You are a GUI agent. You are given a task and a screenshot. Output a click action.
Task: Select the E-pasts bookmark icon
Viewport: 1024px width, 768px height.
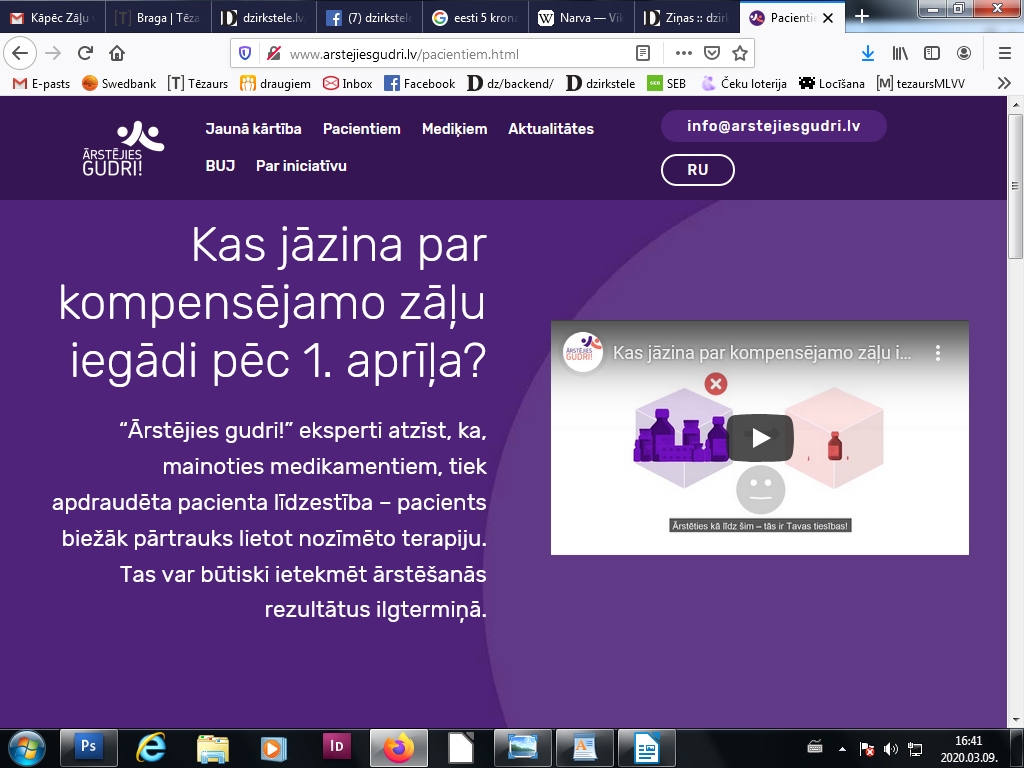pyautogui.click(x=18, y=84)
